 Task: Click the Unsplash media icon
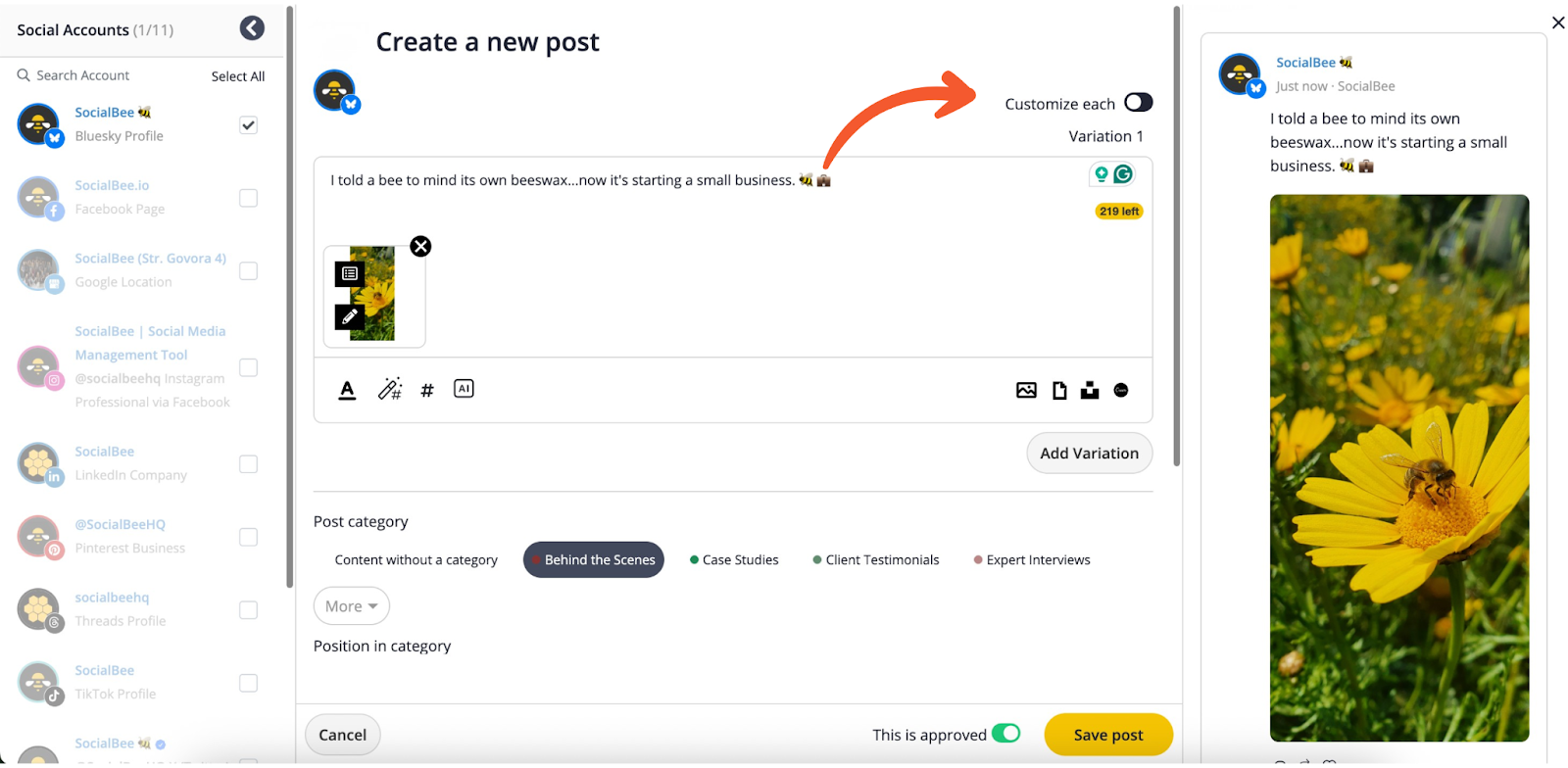[x=1090, y=390]
